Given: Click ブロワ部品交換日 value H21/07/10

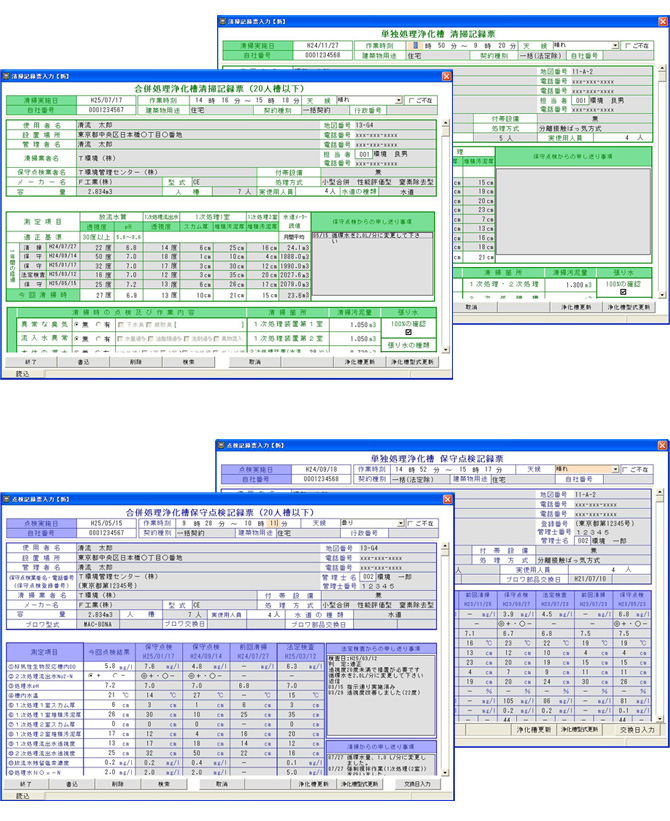Looking at the screenshot, I should 590,579.
